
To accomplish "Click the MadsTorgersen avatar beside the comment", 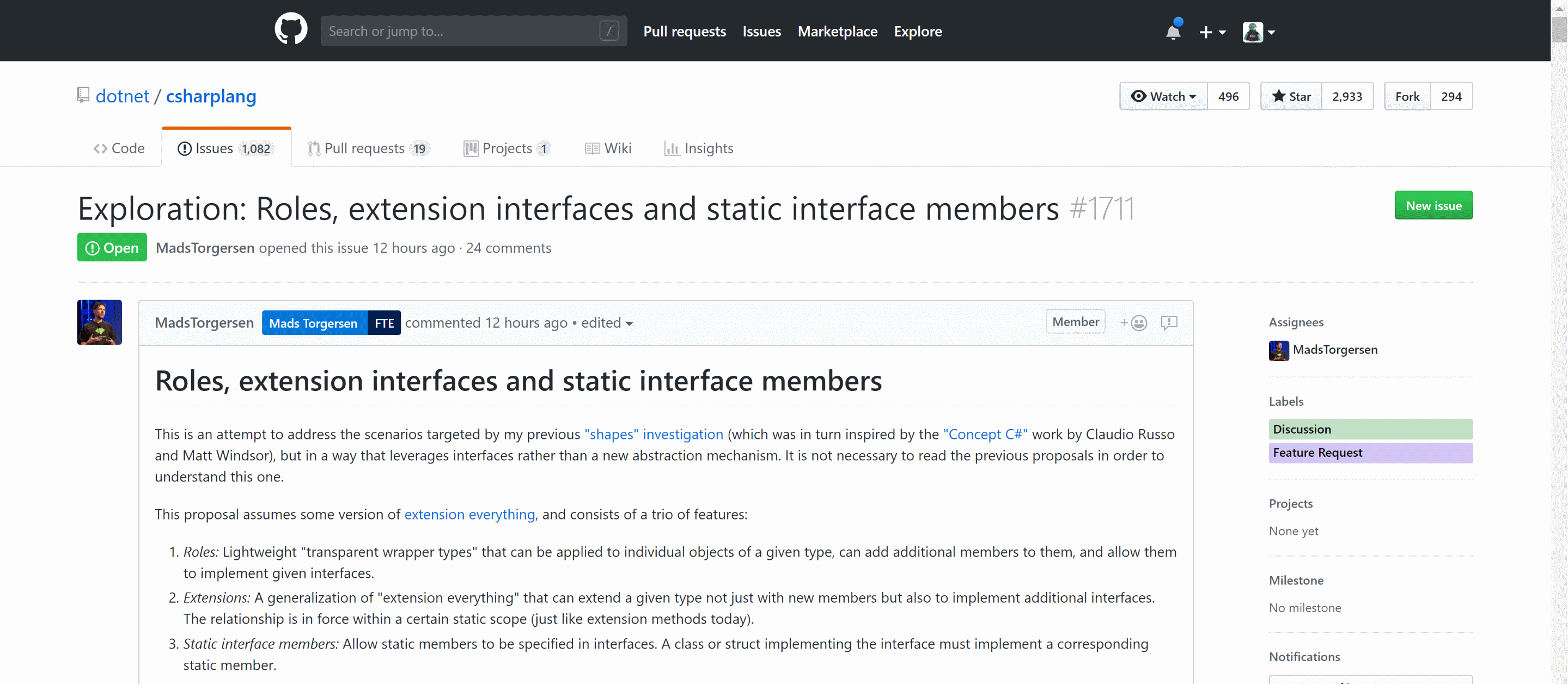I will coord(99,322).
